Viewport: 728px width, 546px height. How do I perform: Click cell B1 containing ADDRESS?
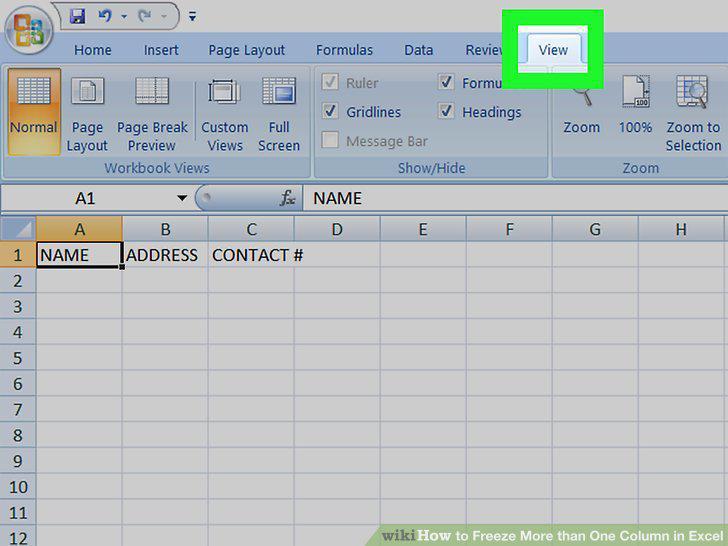(165, 255)
